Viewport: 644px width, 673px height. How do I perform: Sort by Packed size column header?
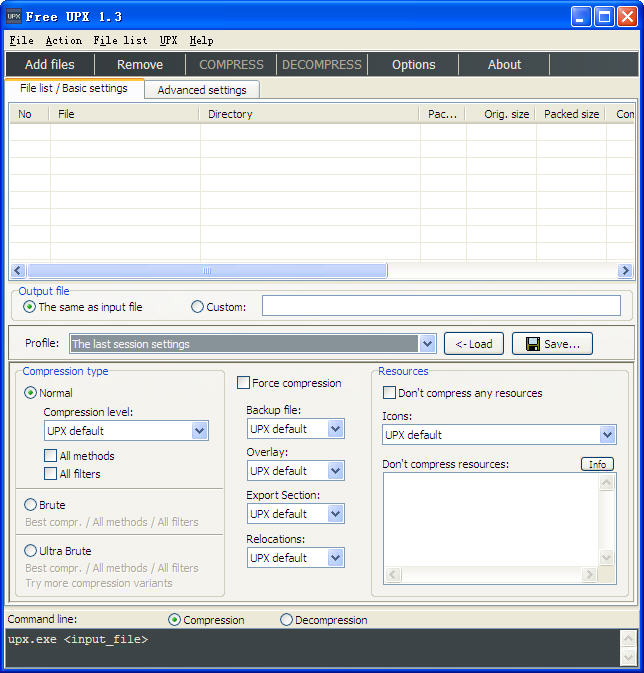click(x=571, y=114)
